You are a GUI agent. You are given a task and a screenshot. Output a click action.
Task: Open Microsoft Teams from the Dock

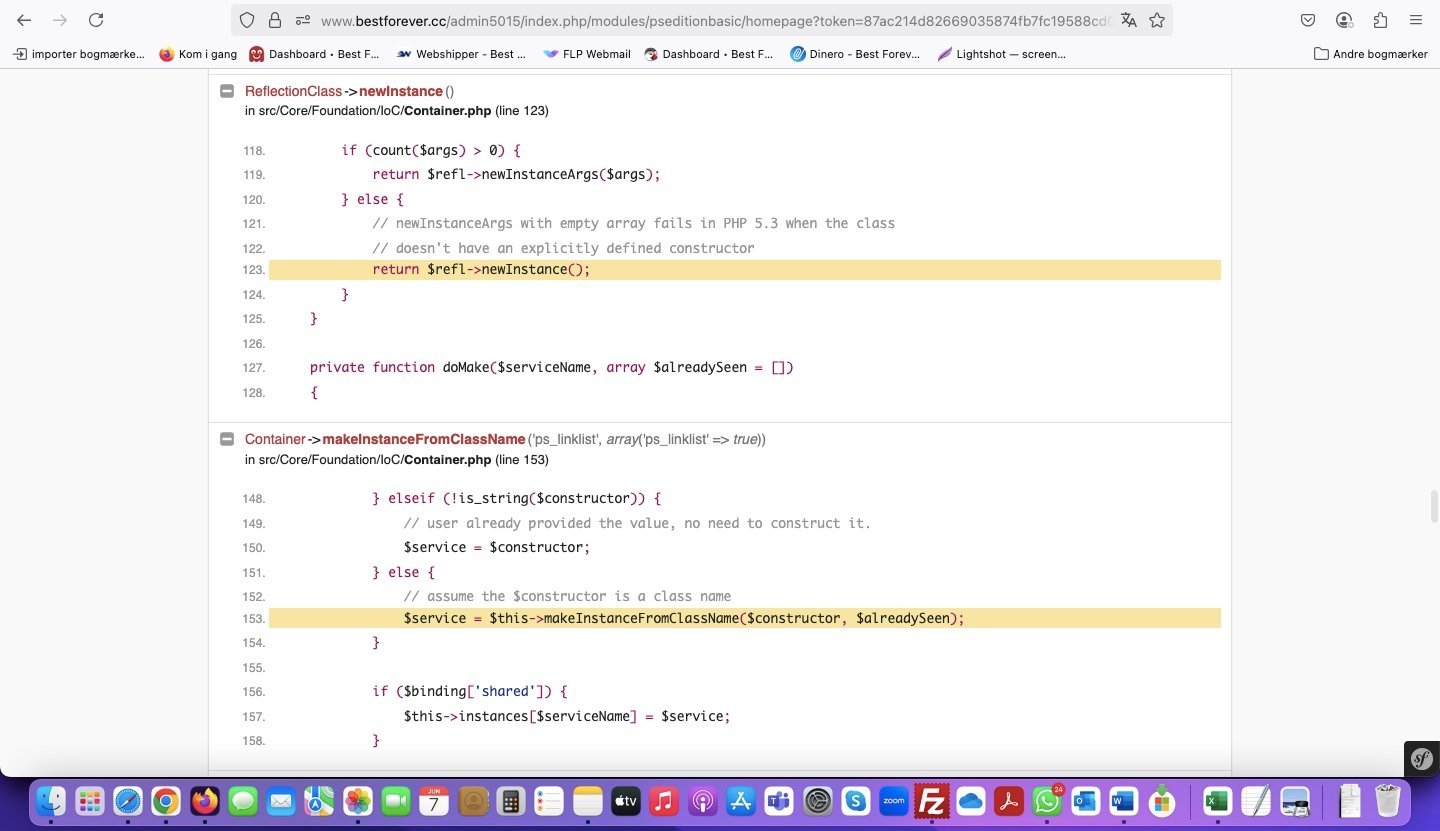[x=779, y=801]
